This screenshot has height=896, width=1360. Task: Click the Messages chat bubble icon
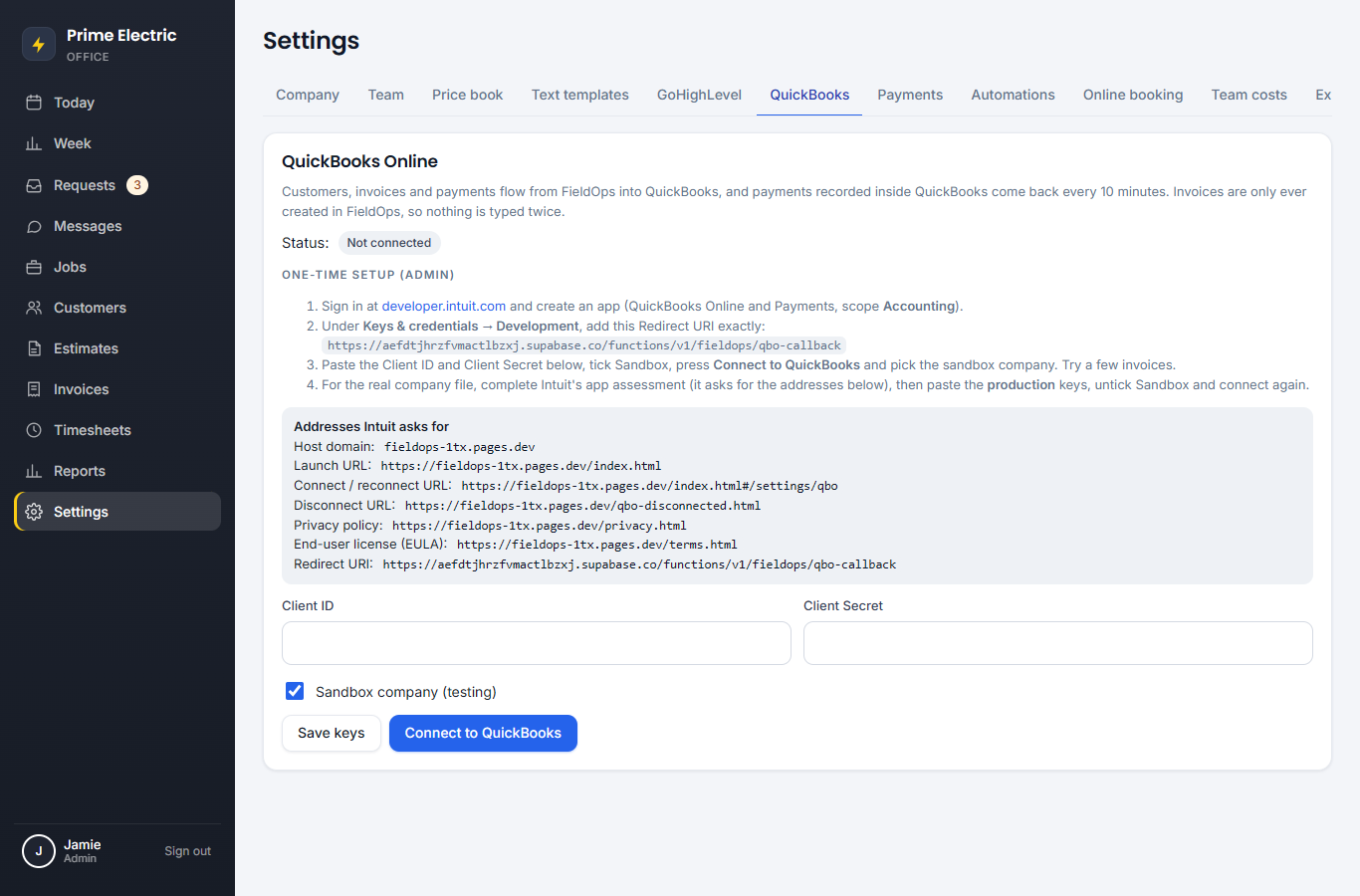(34, 226)
